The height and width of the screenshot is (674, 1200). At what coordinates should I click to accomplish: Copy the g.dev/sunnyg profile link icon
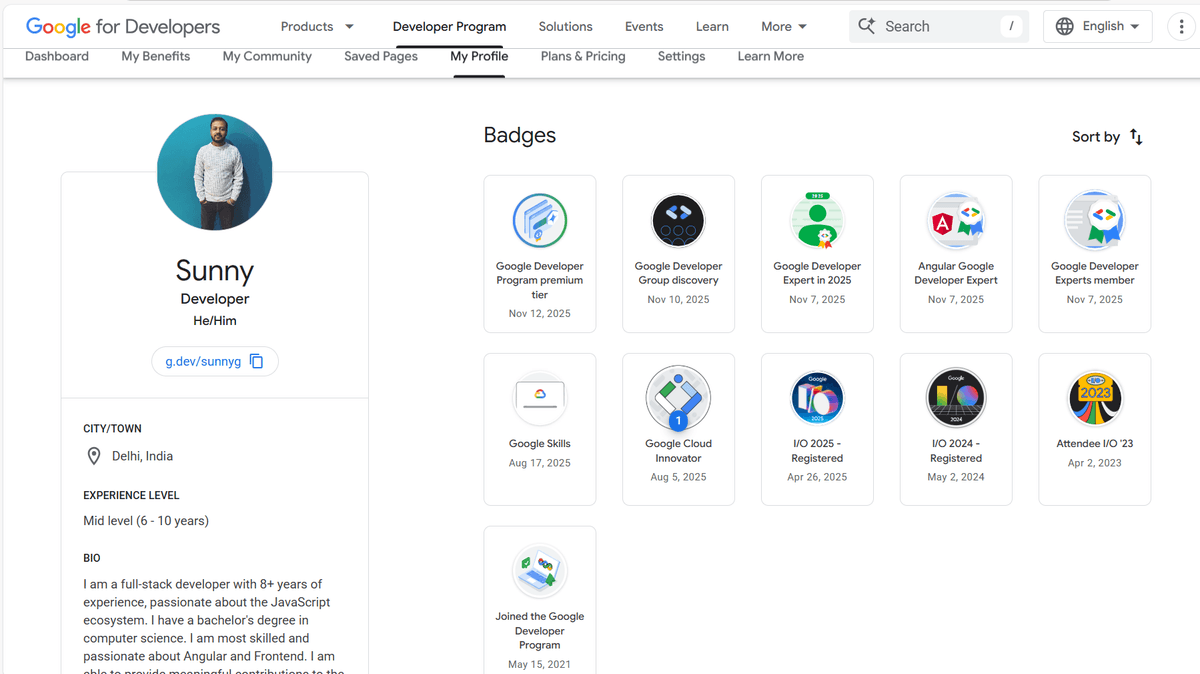pyautogui.click(x=257, y=361)
